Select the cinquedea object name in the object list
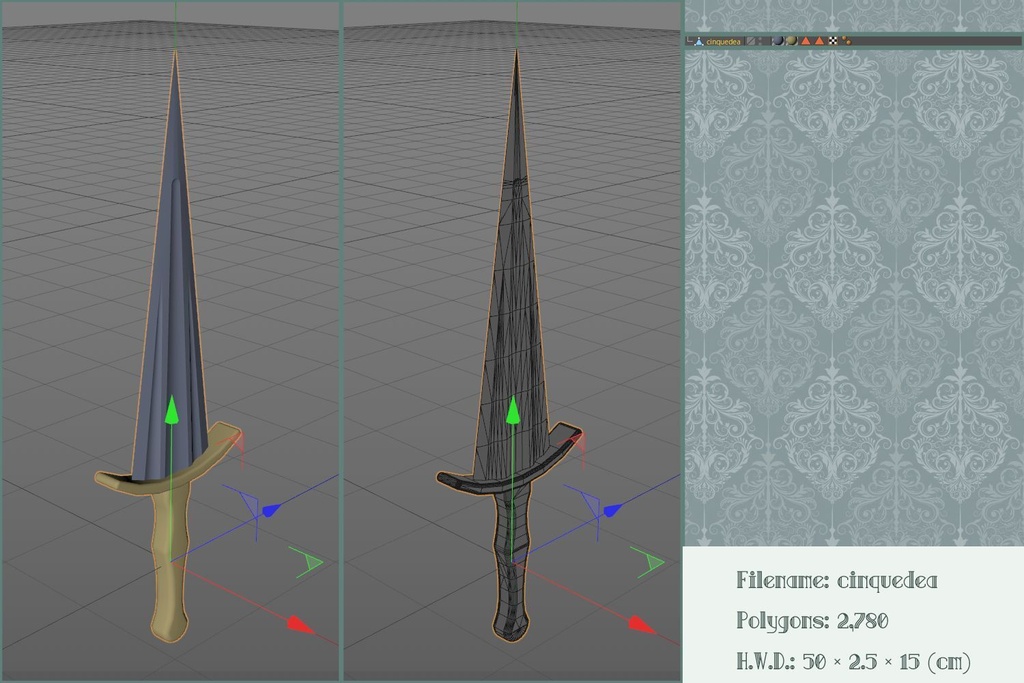 724,41
